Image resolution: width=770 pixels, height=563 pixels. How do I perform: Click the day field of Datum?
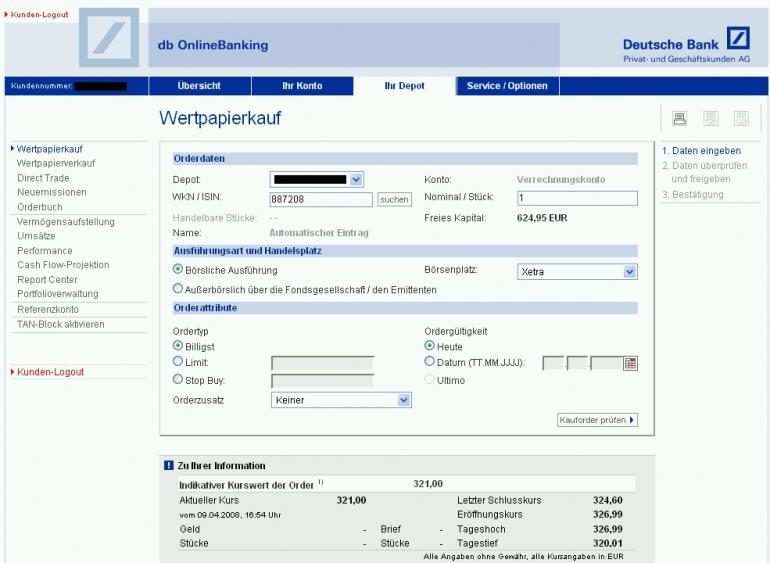tap(553, 364)
